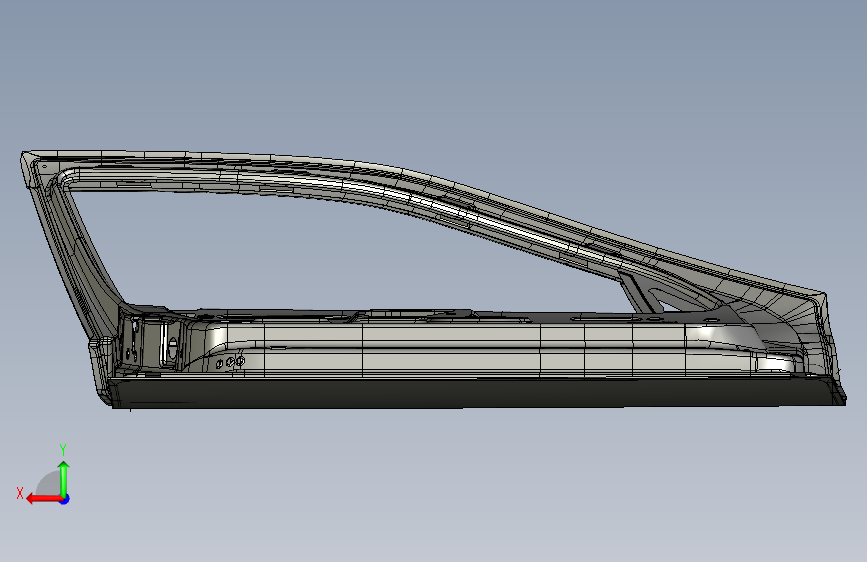Viewport: 867px width, 562px height.
Task: Select the "X" label beside the triad
Action: pos(20,493)
